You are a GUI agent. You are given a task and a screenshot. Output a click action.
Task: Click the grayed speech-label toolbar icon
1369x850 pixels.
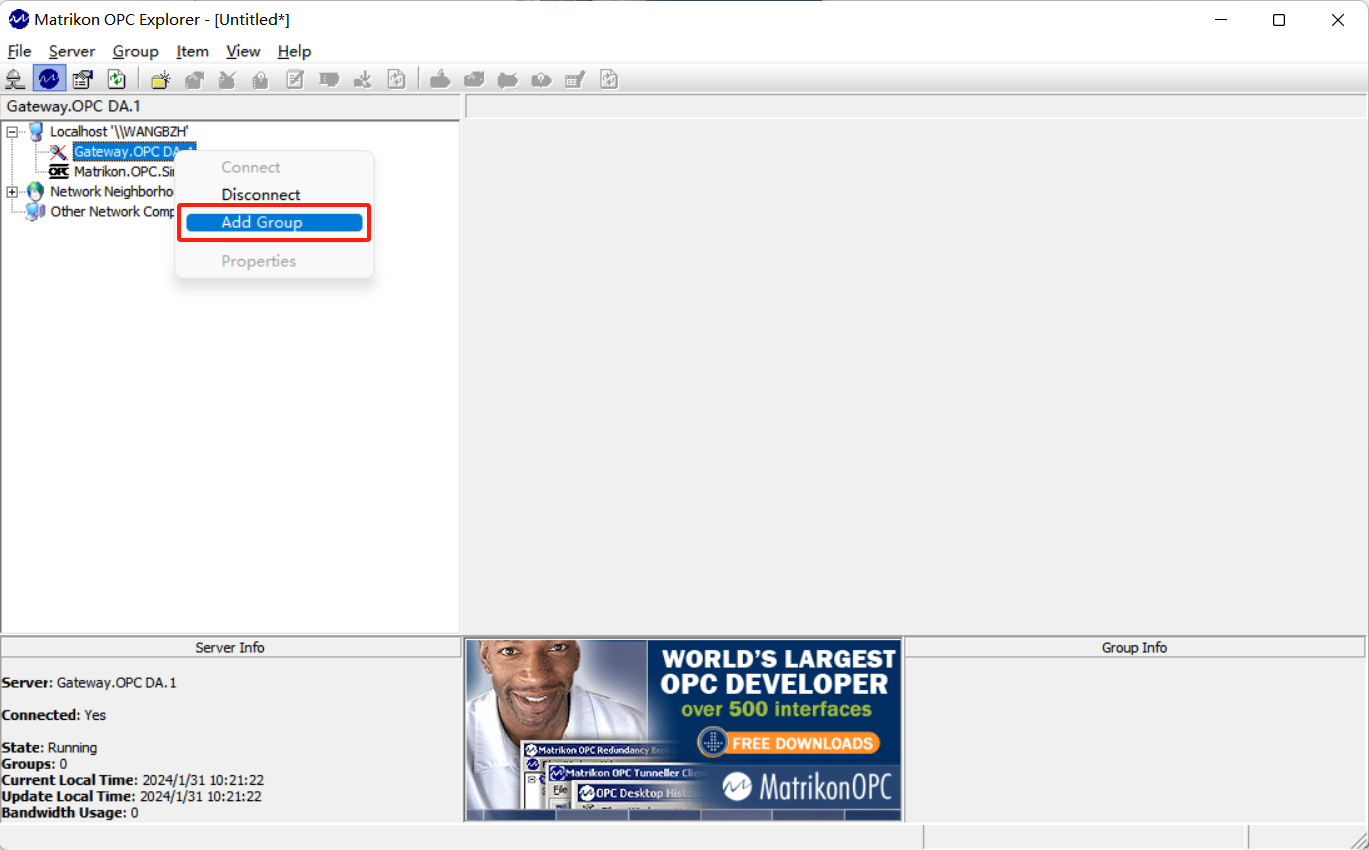[x=328, y=79]
